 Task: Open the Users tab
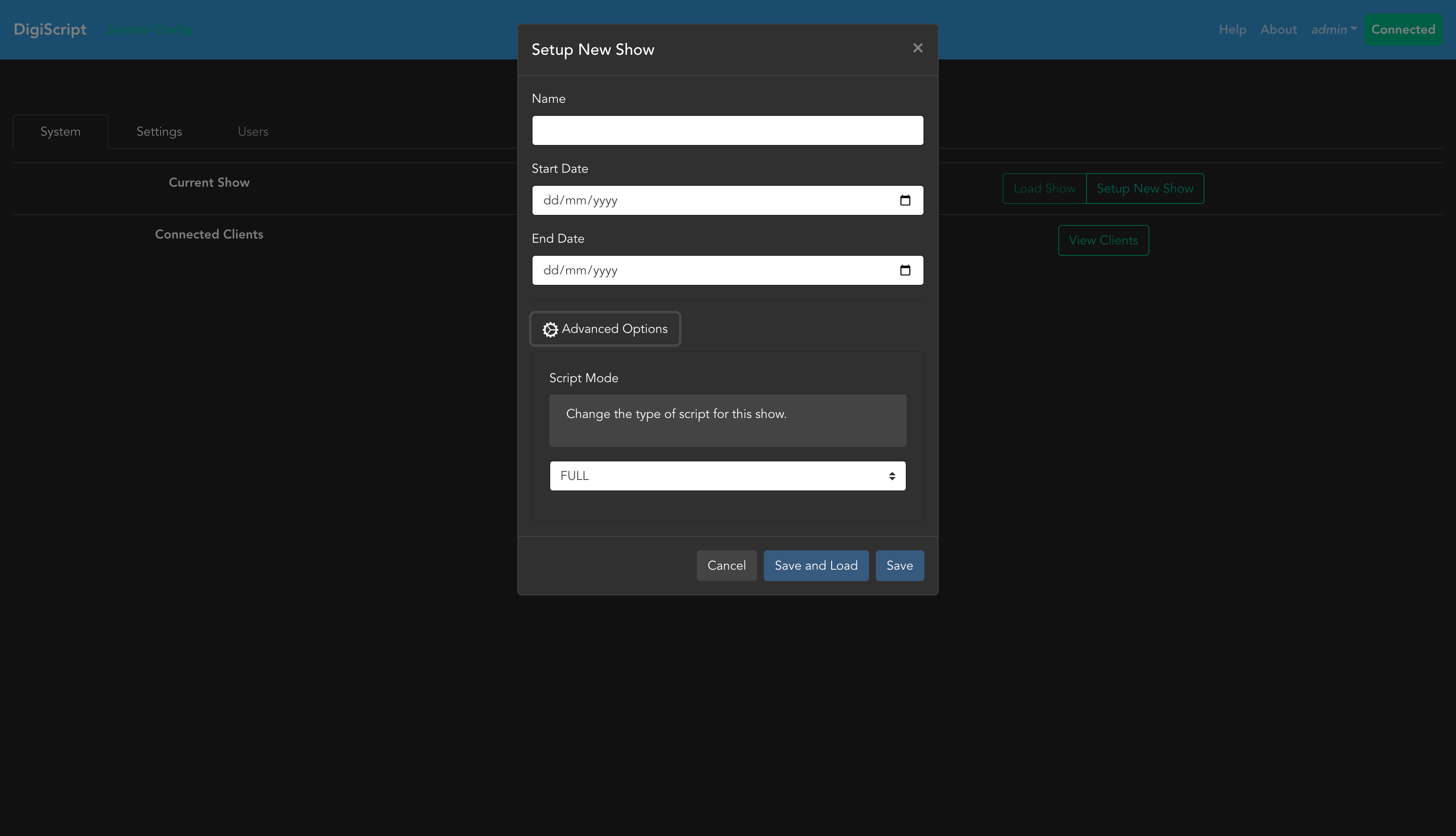(x=252, y=131)
